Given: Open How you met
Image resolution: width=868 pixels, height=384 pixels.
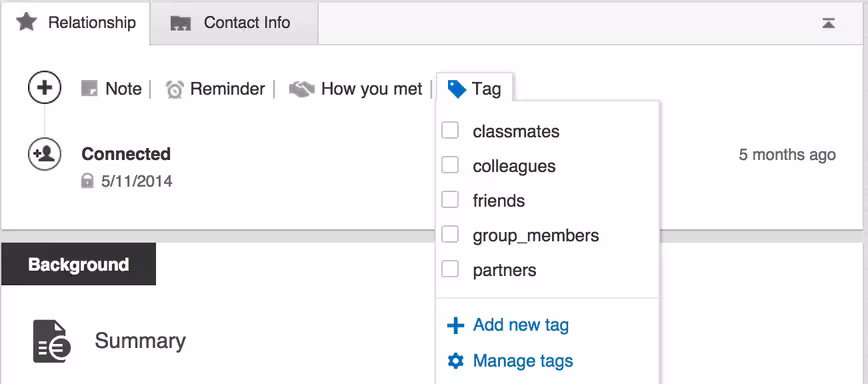Looking at the screenshot, I should point(356,89).
